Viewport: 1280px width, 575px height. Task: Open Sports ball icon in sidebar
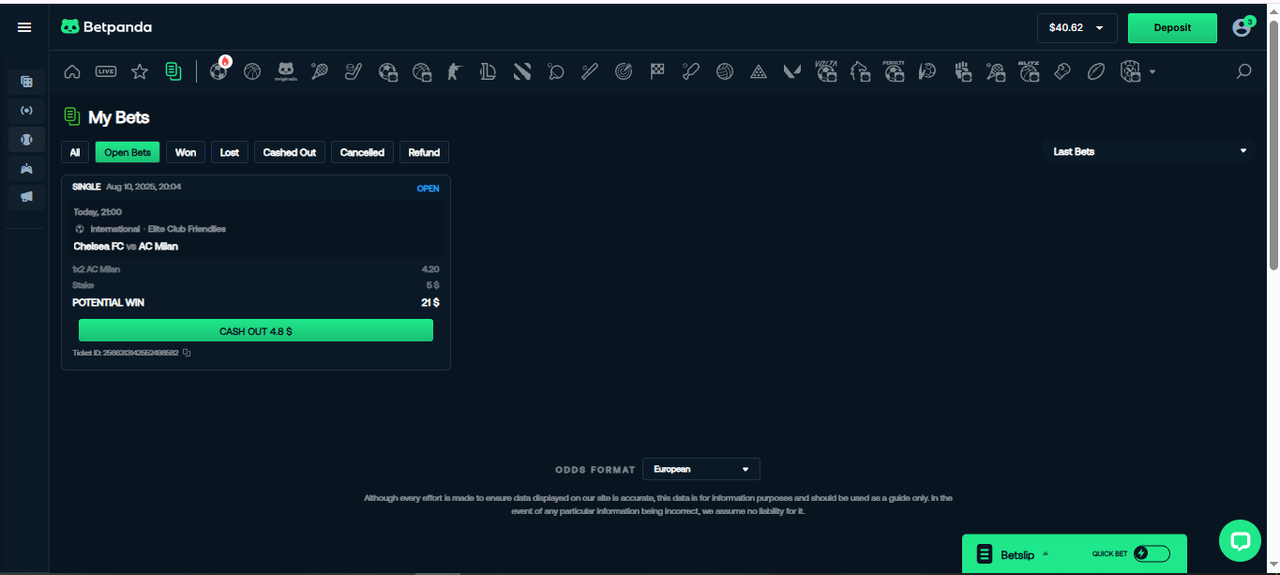pos(27,139)
